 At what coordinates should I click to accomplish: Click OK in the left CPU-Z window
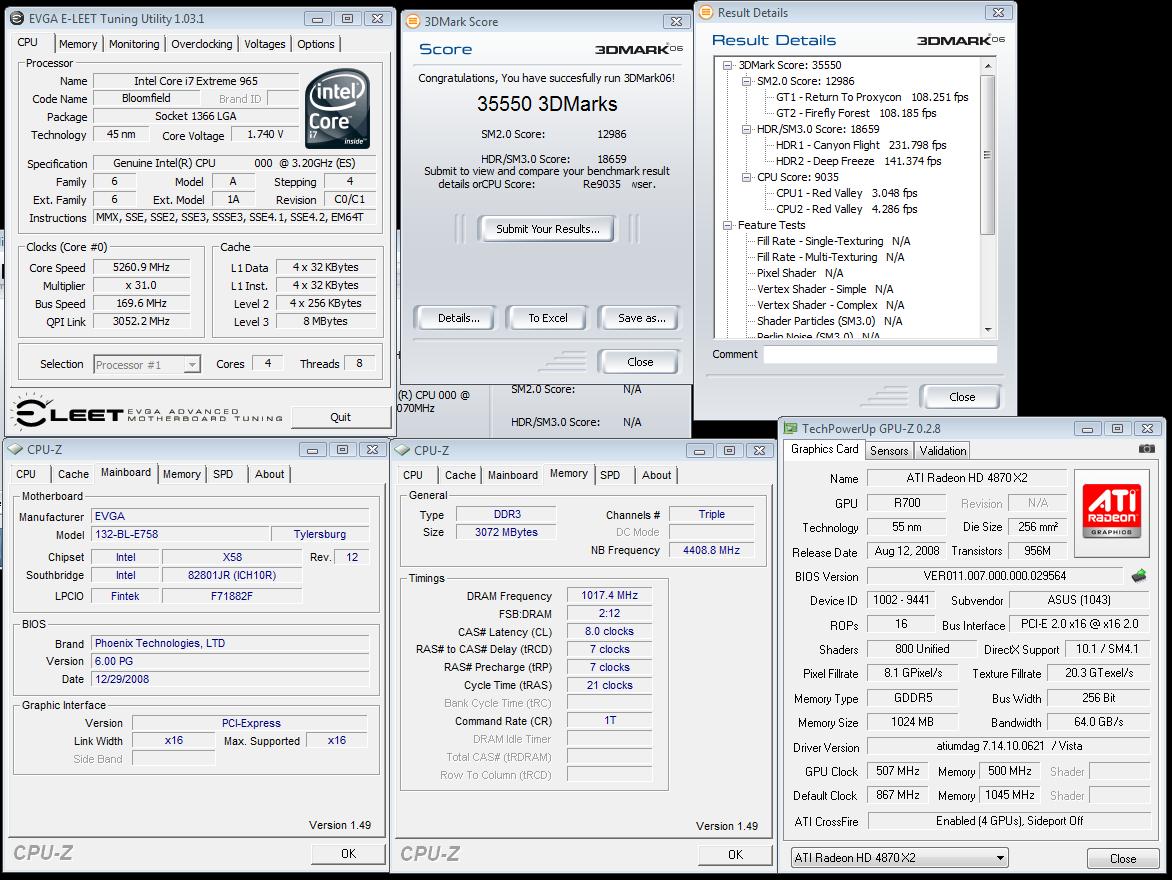point(348,854)
